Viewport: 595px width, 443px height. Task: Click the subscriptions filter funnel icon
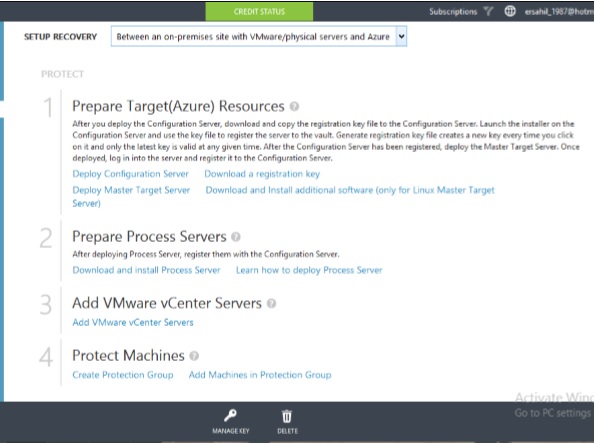[488, 11]
